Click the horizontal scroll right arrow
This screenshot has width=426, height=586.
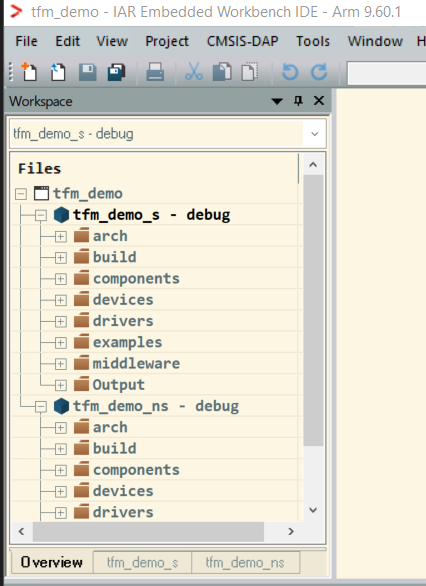(x=291, y=531)
